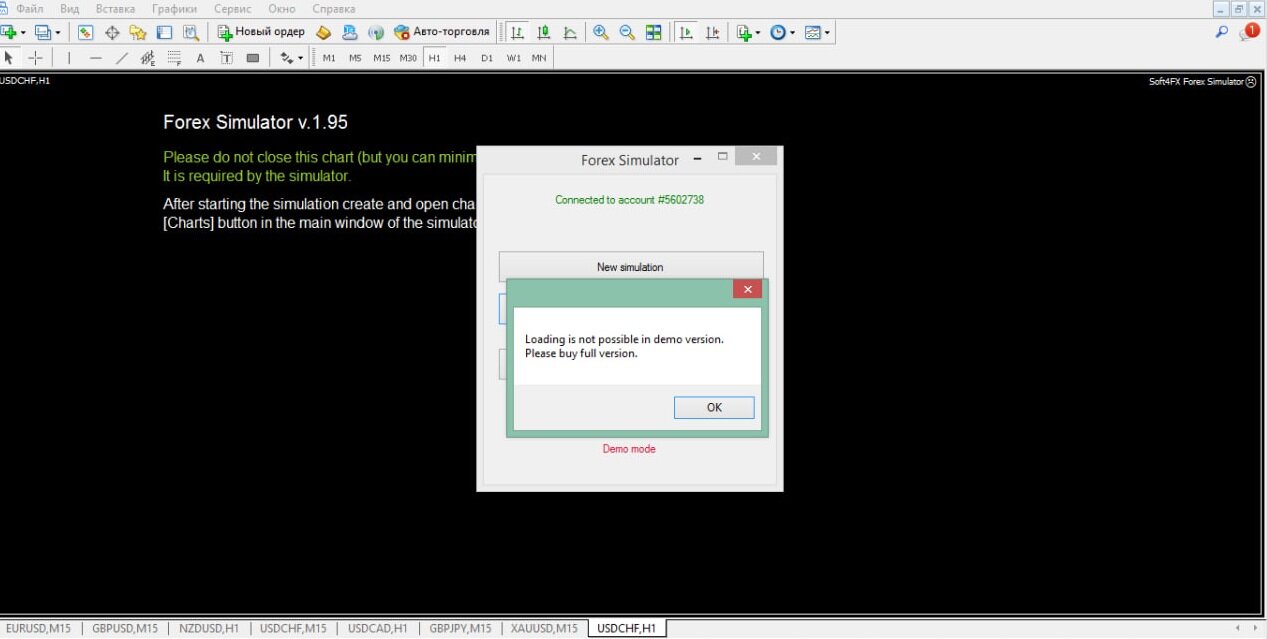The image size is (1267, 639).
Task: Open the Data Window crosshair icon
Action: pos(112,32)
